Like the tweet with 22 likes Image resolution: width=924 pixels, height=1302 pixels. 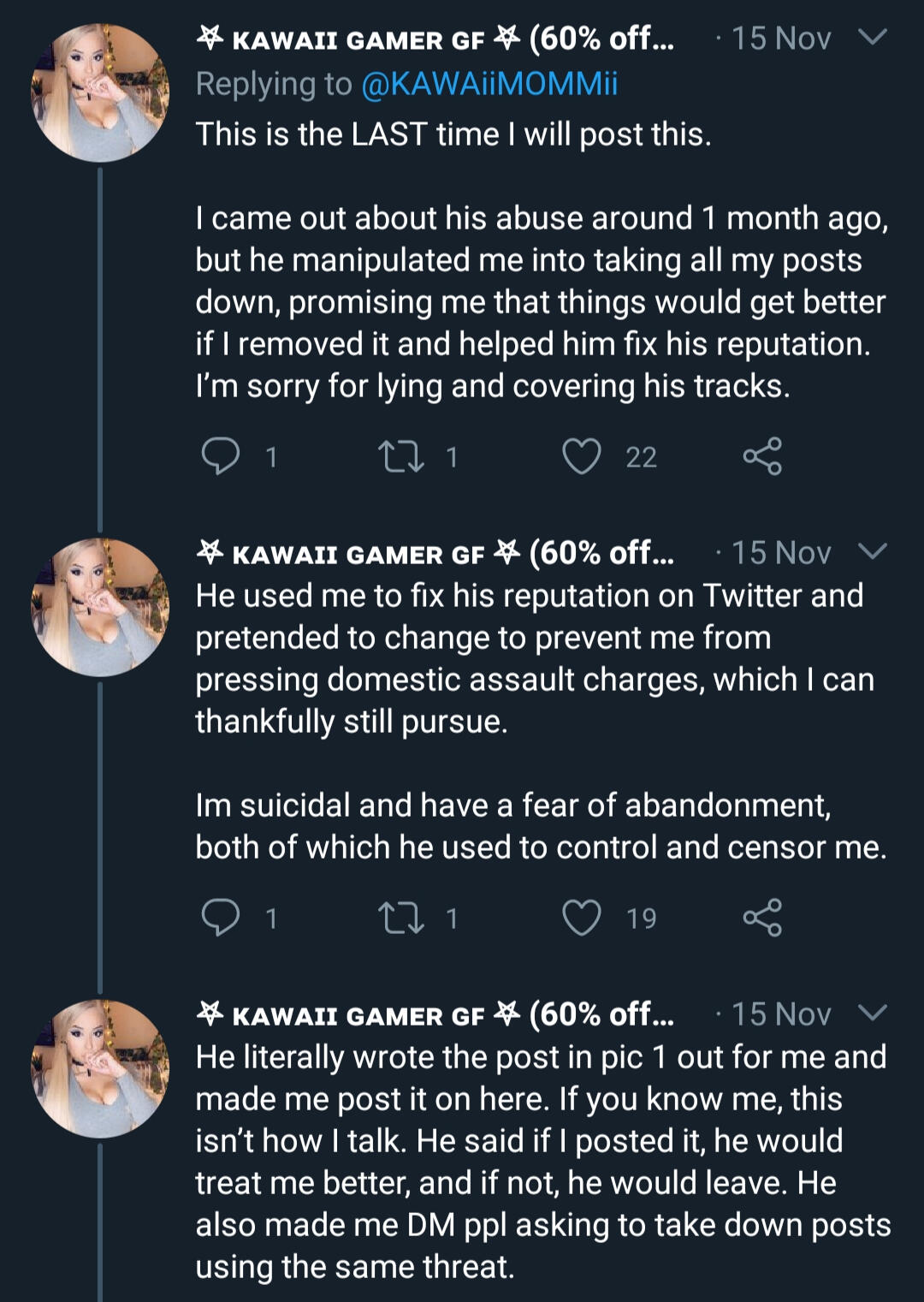click(582, 456)
